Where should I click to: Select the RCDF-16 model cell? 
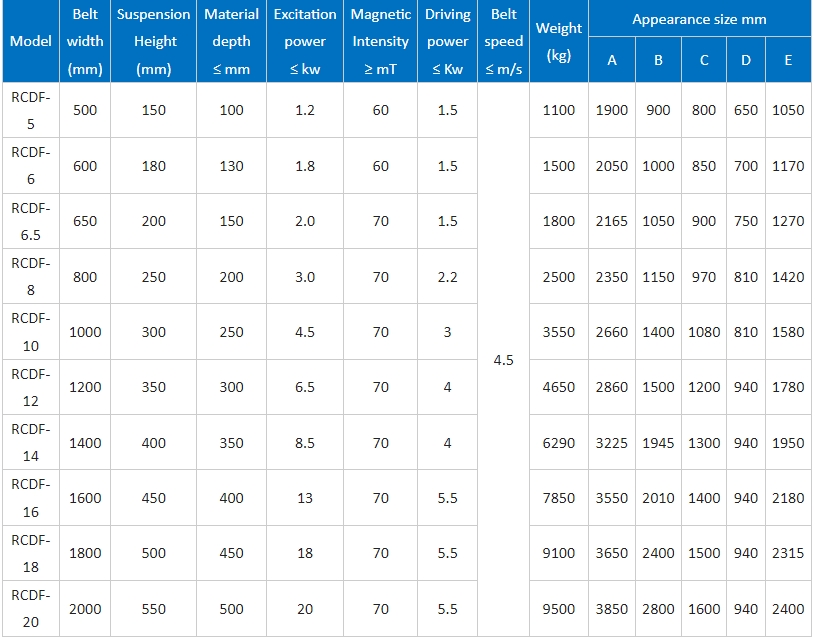click(x=31, y=498)
